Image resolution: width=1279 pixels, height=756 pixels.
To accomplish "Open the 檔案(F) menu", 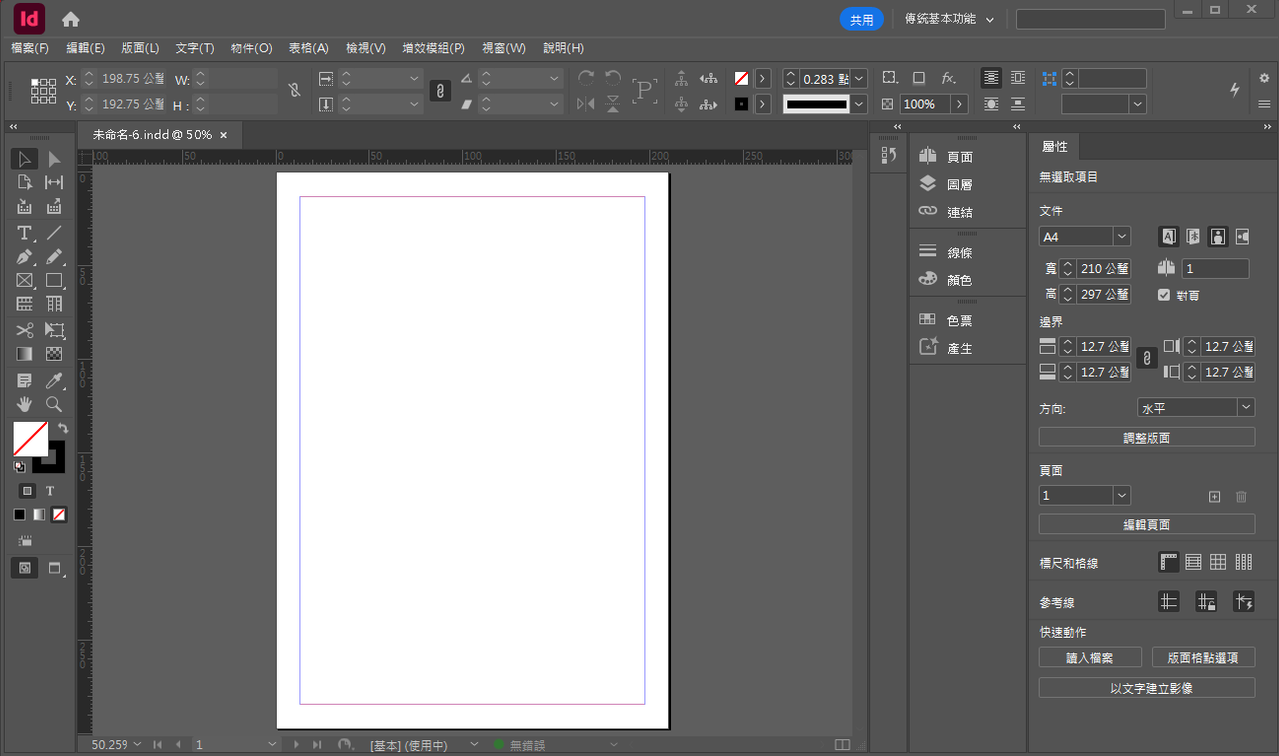I will [30, 48].
